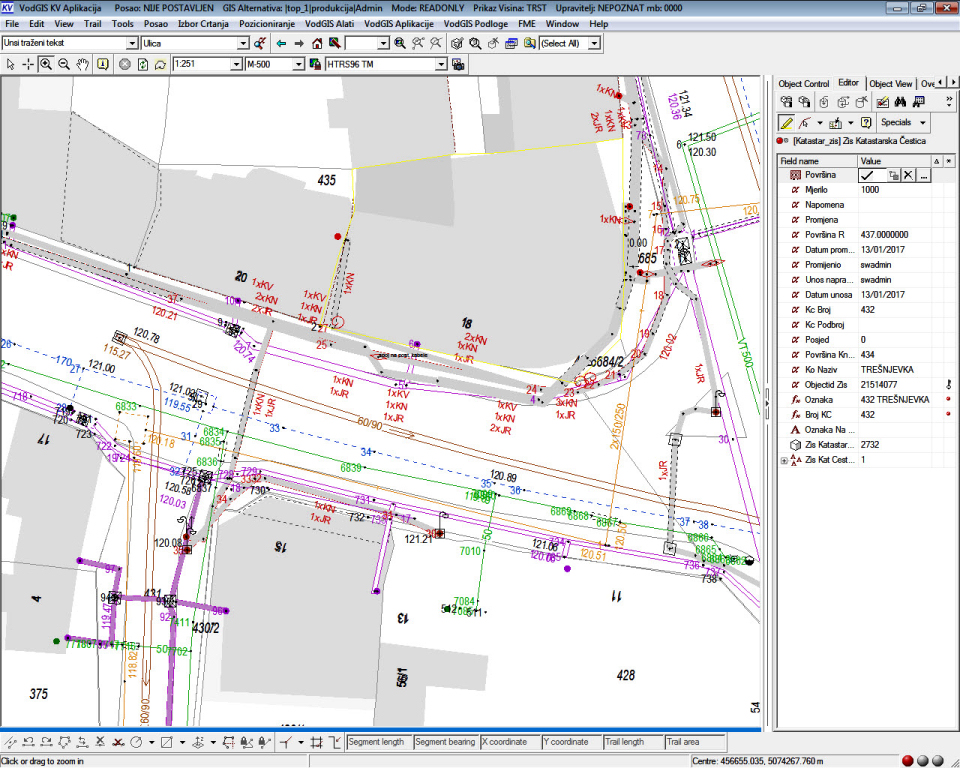Image resolution: width=960 pixels, height=768 pixels.
Task: Click the Unsi traženi tekst search field
Action: tap(64, 44)
